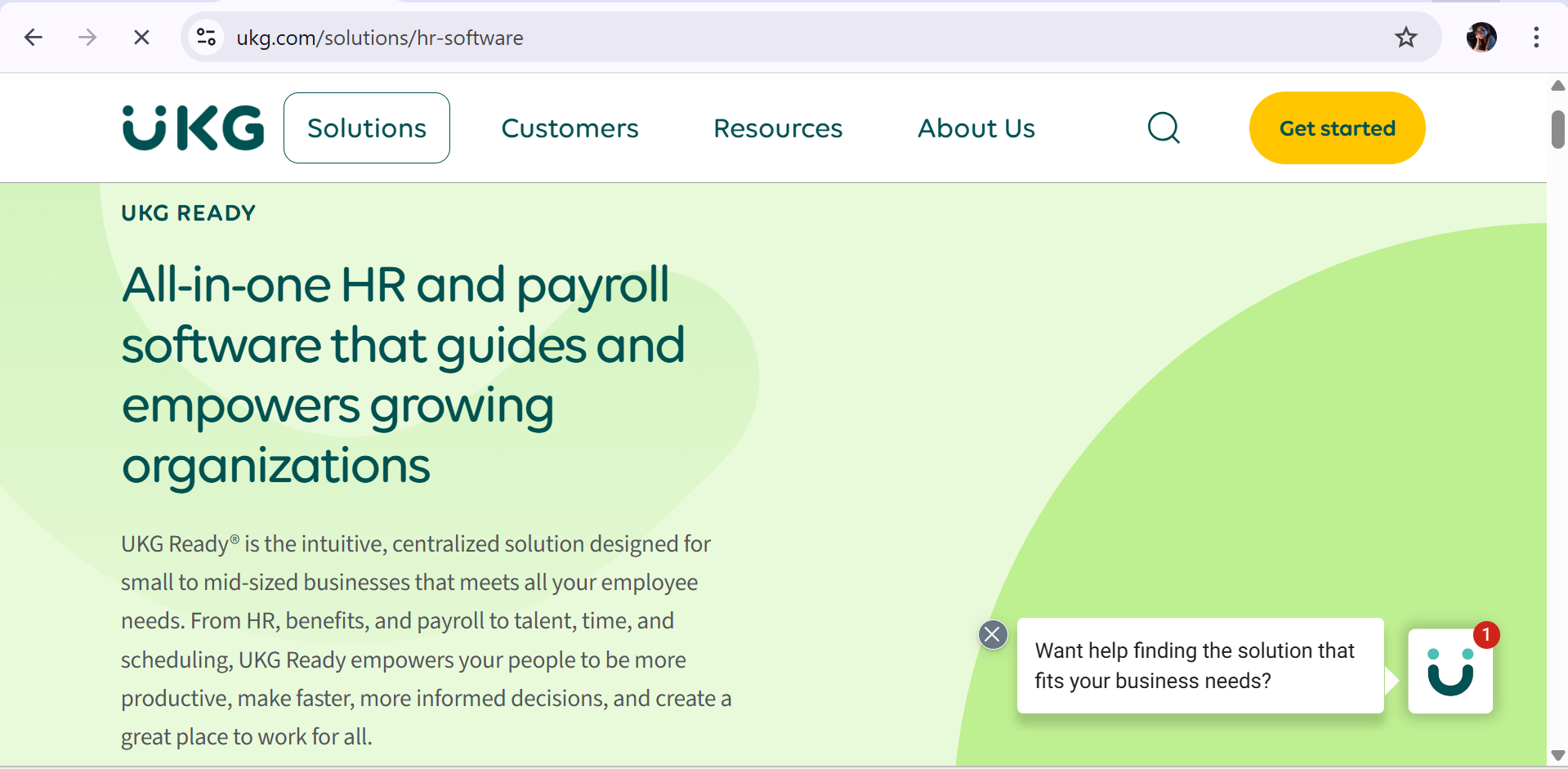Open the Customers menu item

coord(570,128)
